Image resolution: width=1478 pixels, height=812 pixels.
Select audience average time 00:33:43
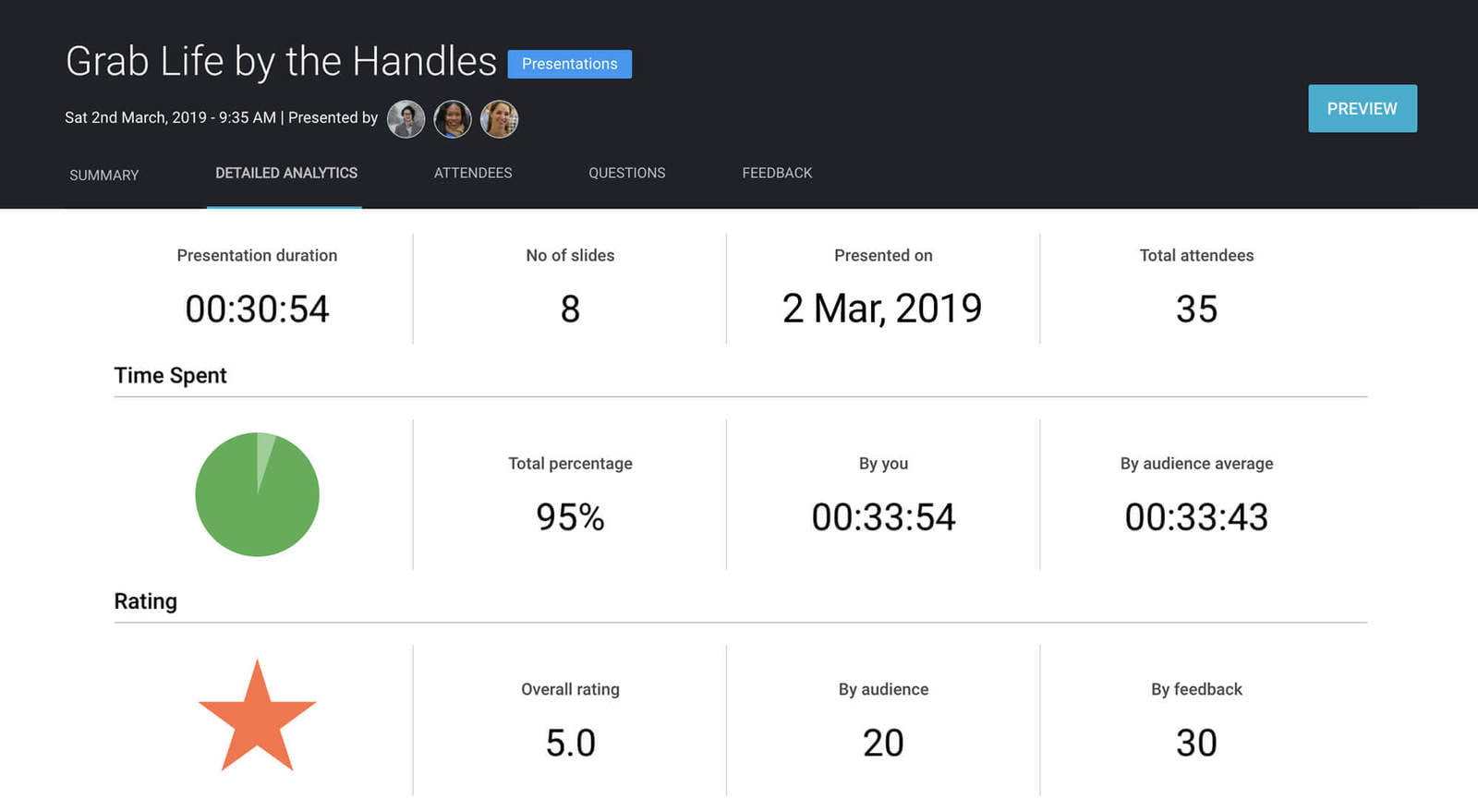click(x=1196, y=517)
